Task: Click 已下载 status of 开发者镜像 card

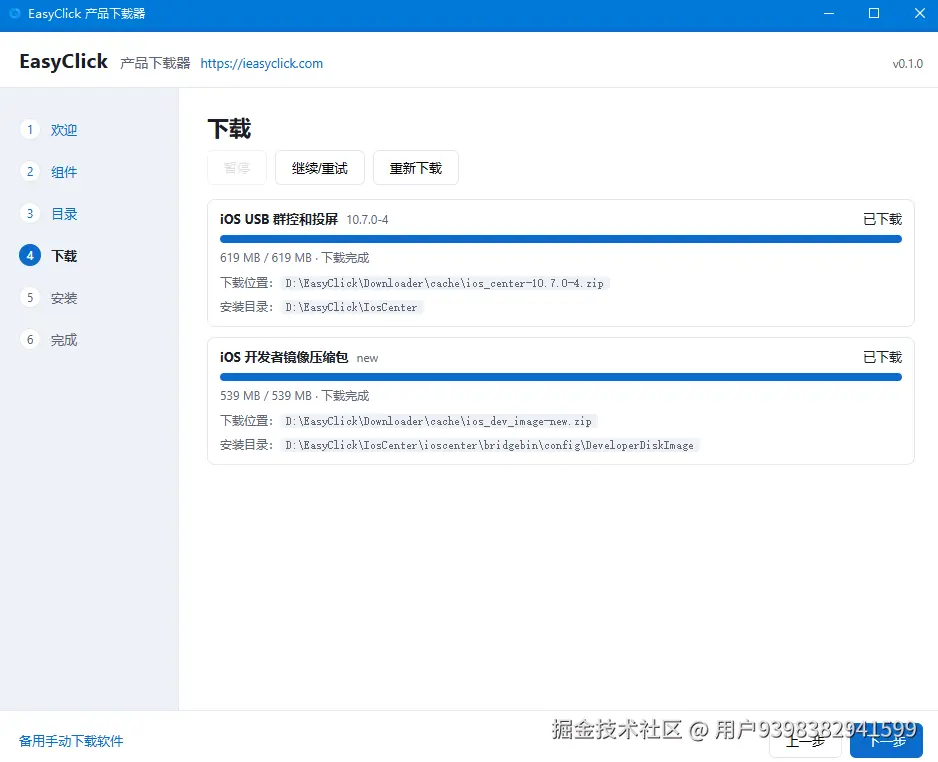Action: (882, 357)
